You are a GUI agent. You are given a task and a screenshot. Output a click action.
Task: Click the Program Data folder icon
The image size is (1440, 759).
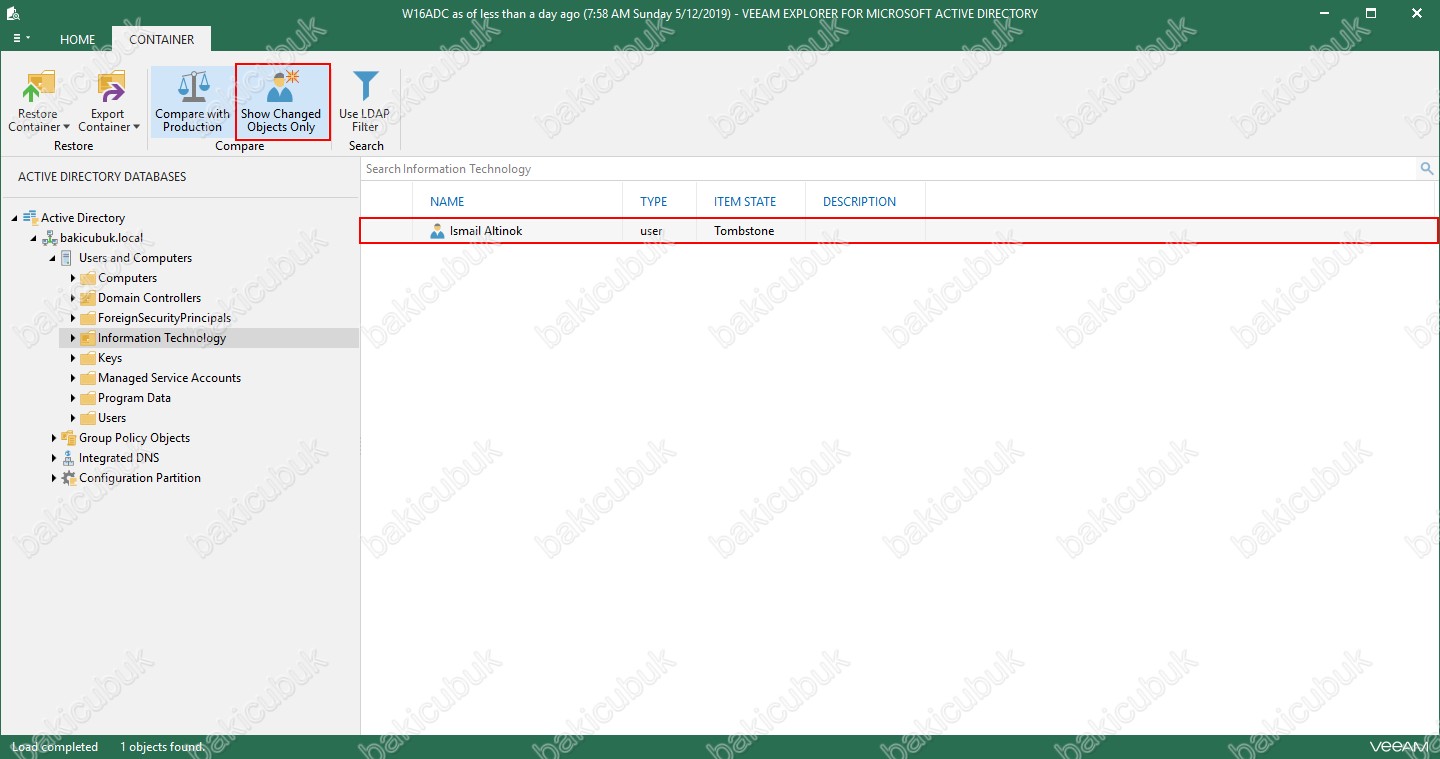coord(88,398)
